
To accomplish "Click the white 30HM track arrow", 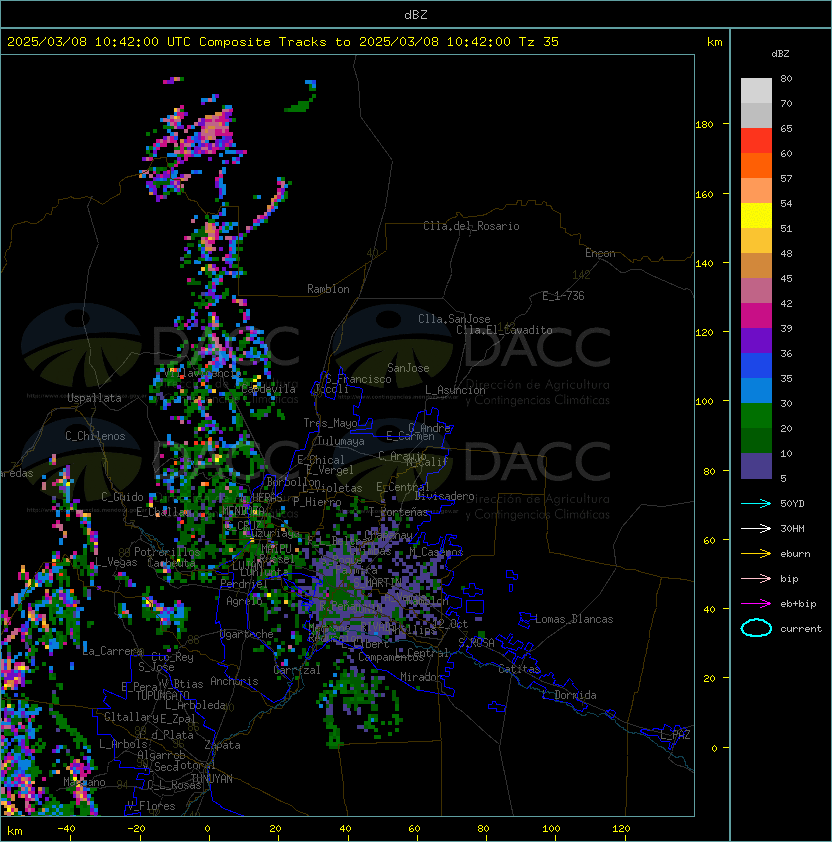I will click(x=756, y=528).
